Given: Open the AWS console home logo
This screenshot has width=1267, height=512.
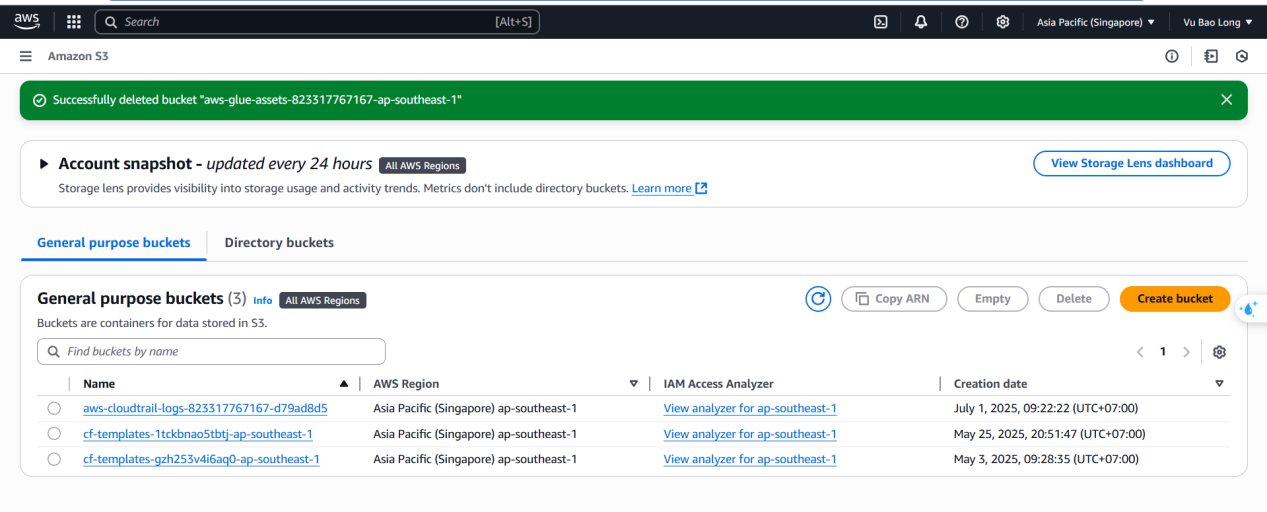Looking at the screenshot, I should click(26, 21).
